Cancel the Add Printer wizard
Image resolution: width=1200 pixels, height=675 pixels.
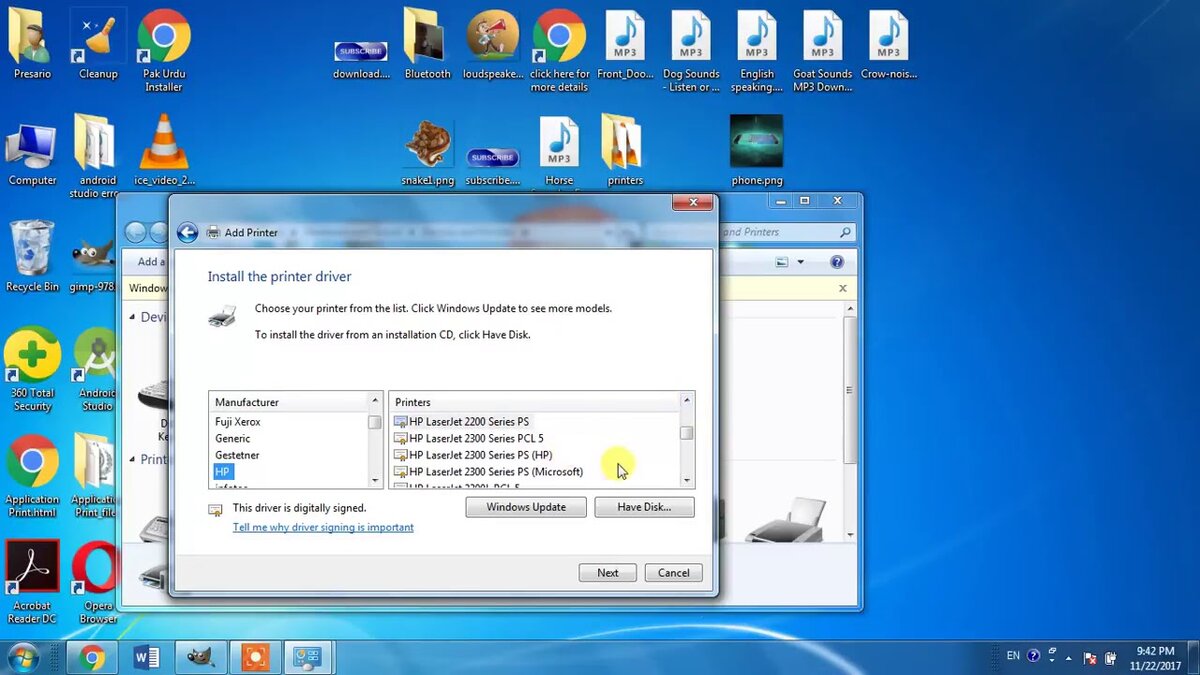coord(673,573)
